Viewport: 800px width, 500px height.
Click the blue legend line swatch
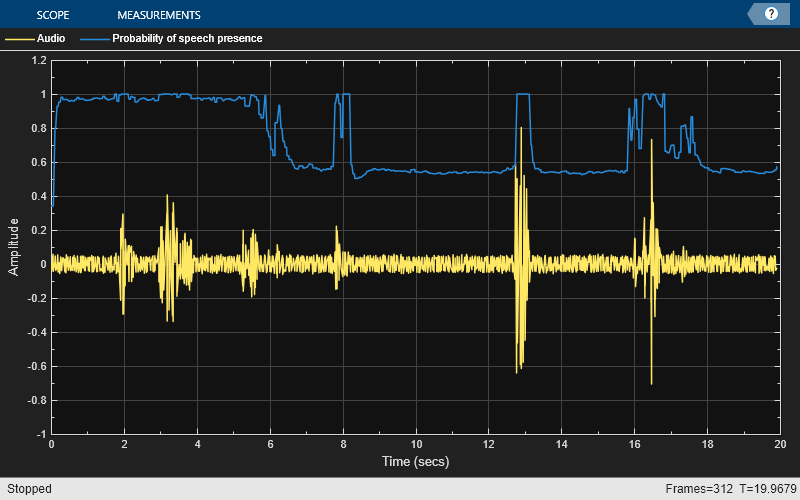[x=94, y=39]
